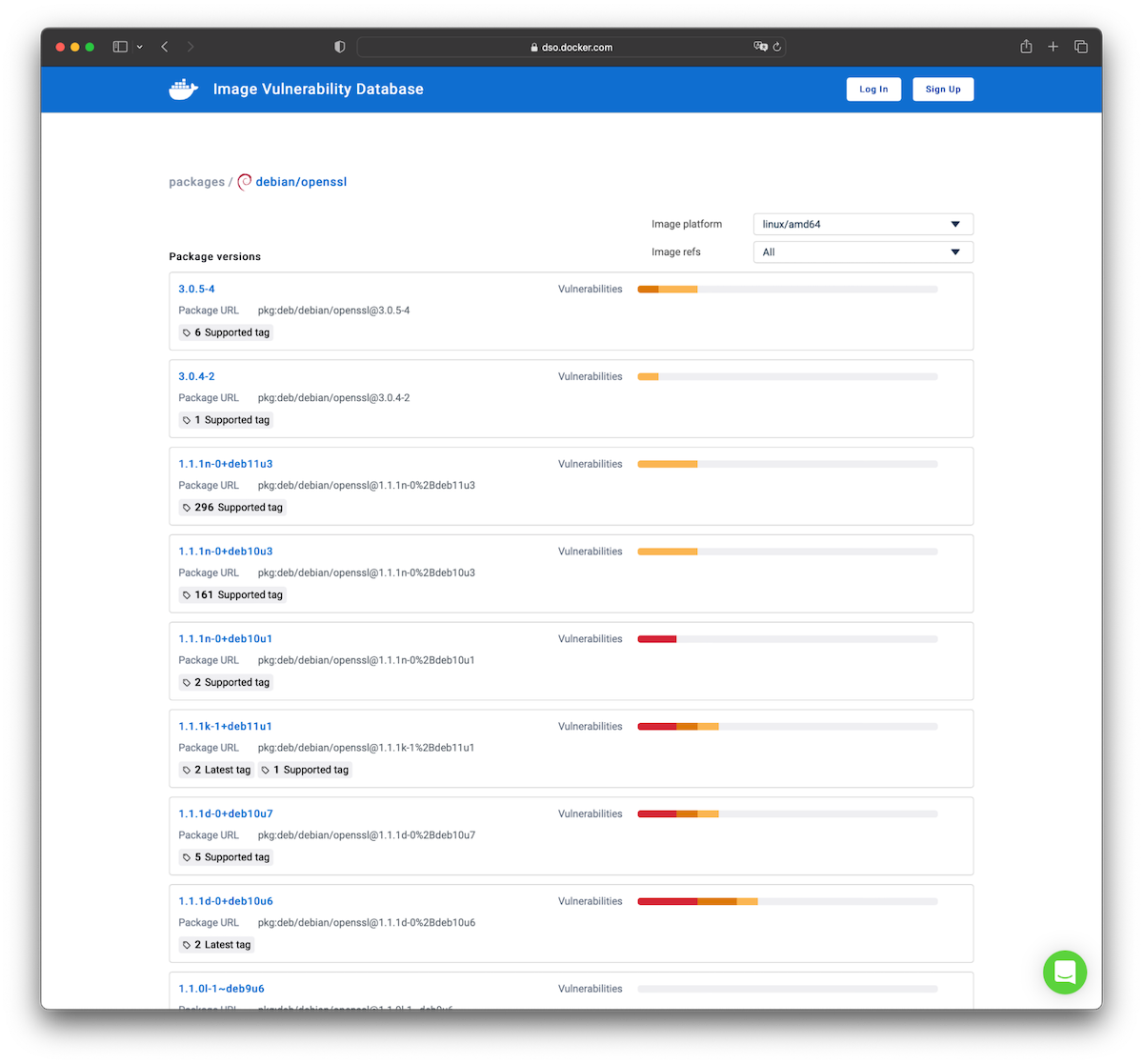Open sidebar options chevron dropdown
Viewport: 1143px width, 1064px height.
(140, 47)
